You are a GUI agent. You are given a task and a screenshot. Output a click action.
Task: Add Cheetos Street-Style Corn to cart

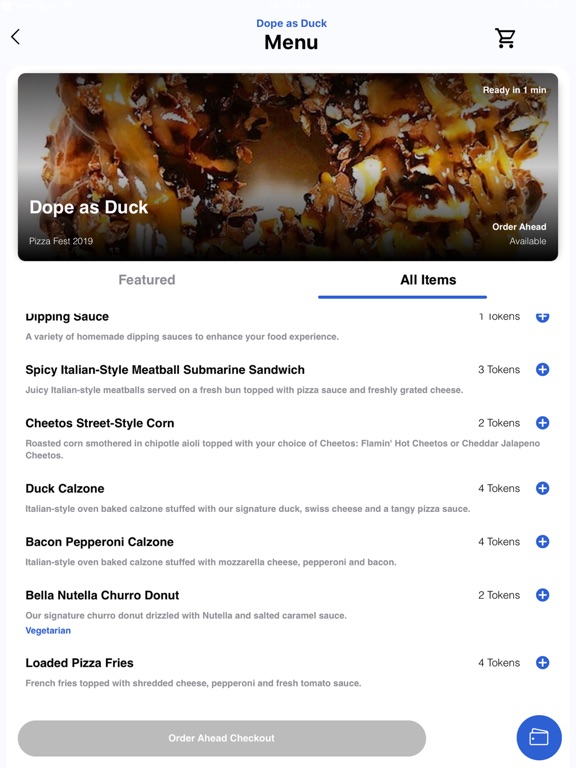pyautogui.click(x=542, y=423)
